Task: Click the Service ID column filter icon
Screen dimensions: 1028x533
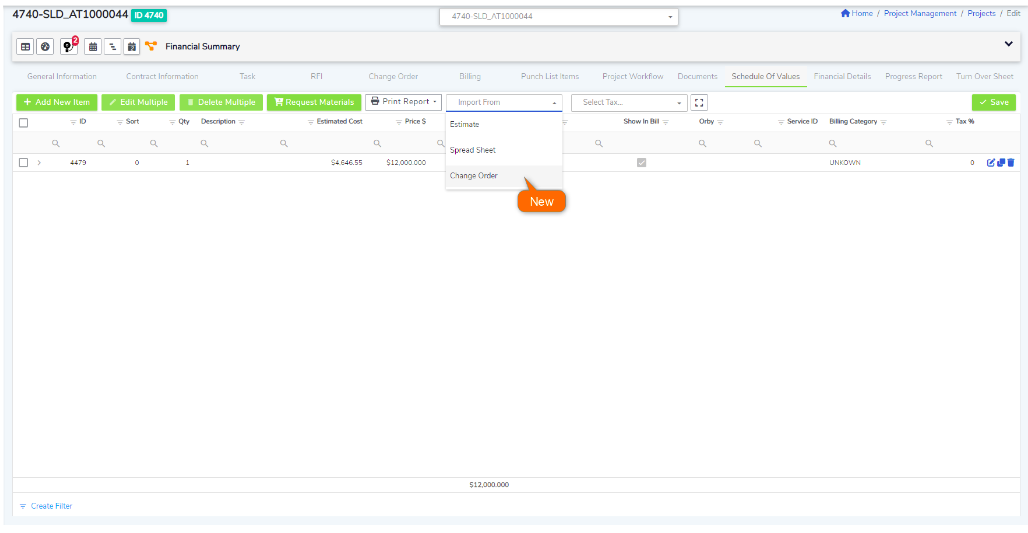Action: [x=781, y=122]
